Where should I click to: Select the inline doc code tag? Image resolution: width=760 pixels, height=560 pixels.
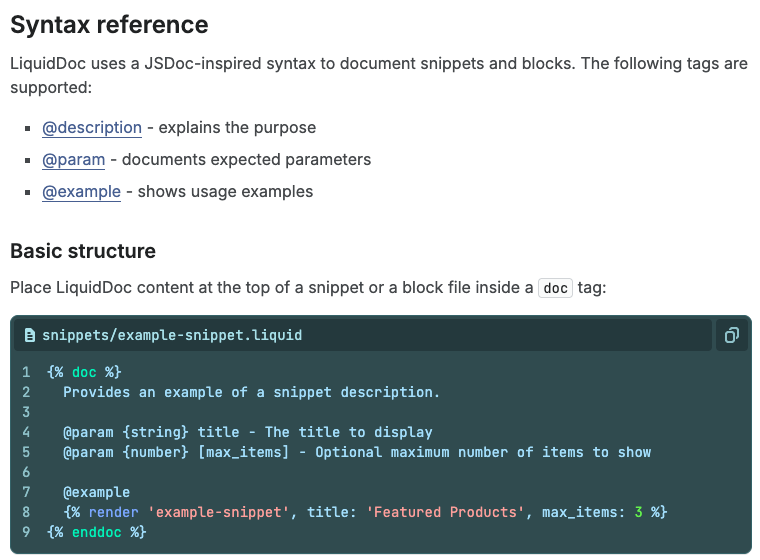tap(555, 288)
